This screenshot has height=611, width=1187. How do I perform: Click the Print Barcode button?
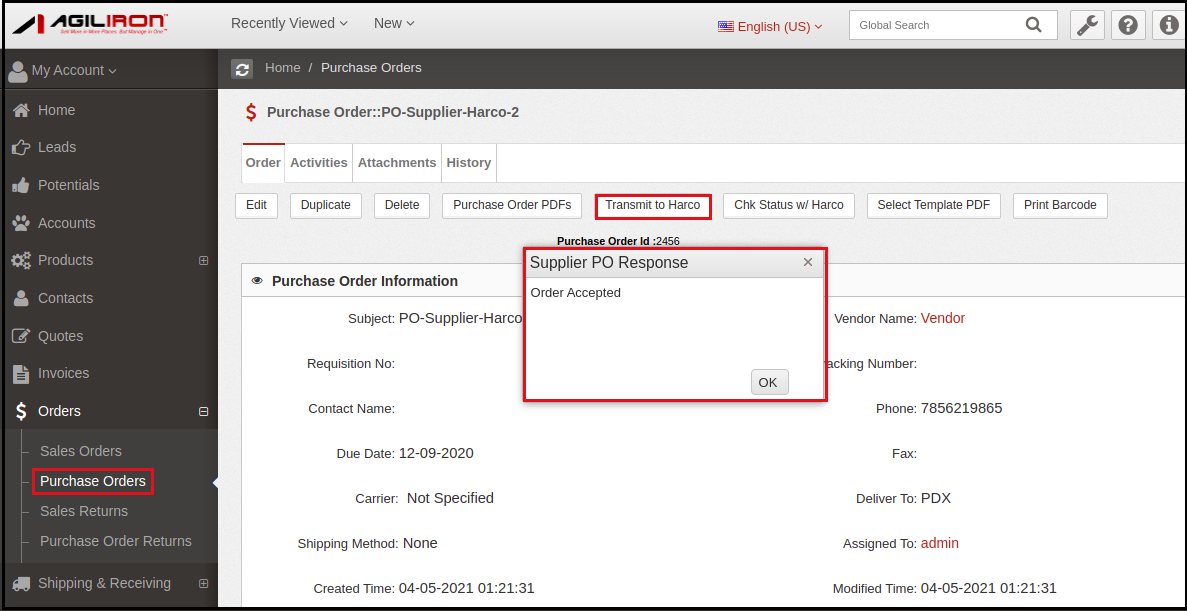coord(1061,205)
